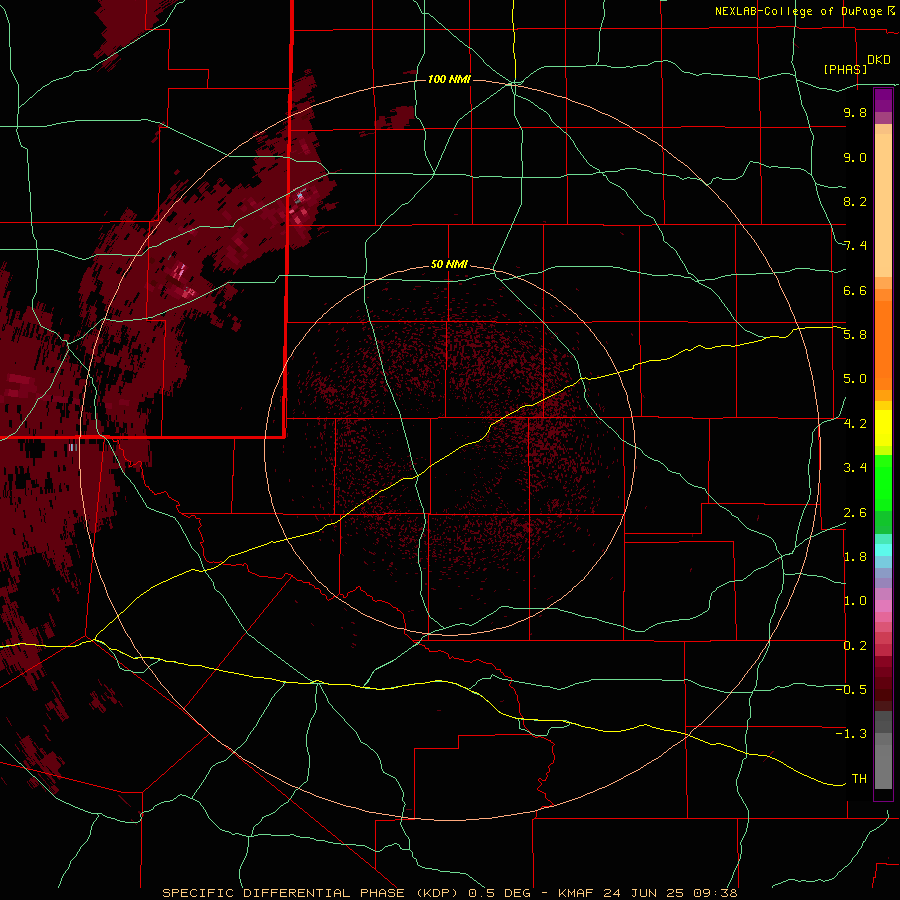Click the 7.4 scale value
The height and width of the screenshot is (900, 900).
[x=855, y=246]
